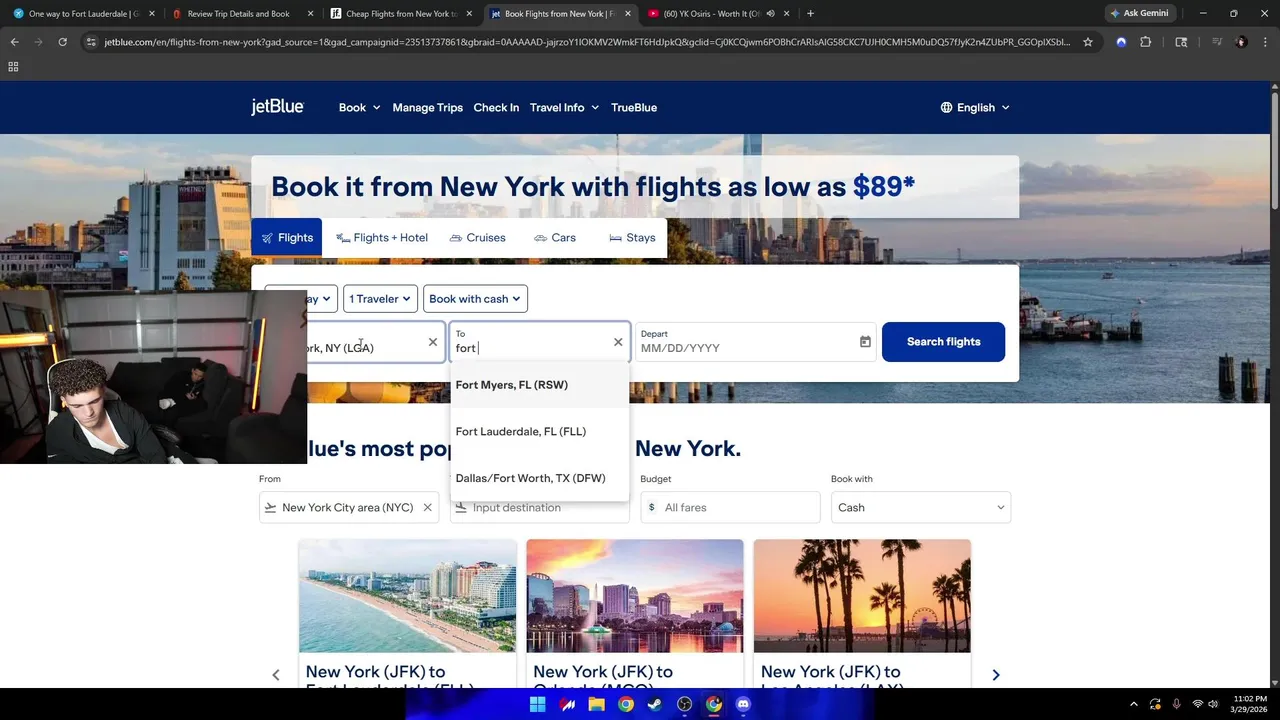Clear New York City area (NYC) field

[x=427, y=508]
